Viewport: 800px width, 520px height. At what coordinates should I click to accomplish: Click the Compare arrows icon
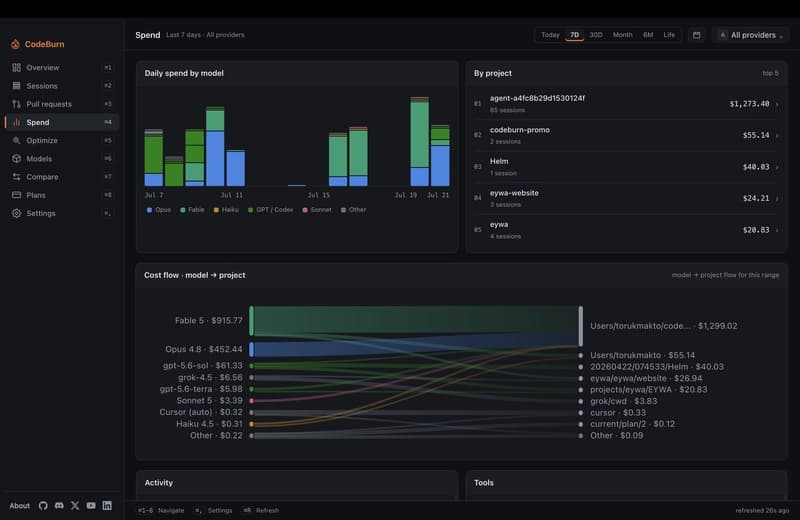[x=16, y=177]
